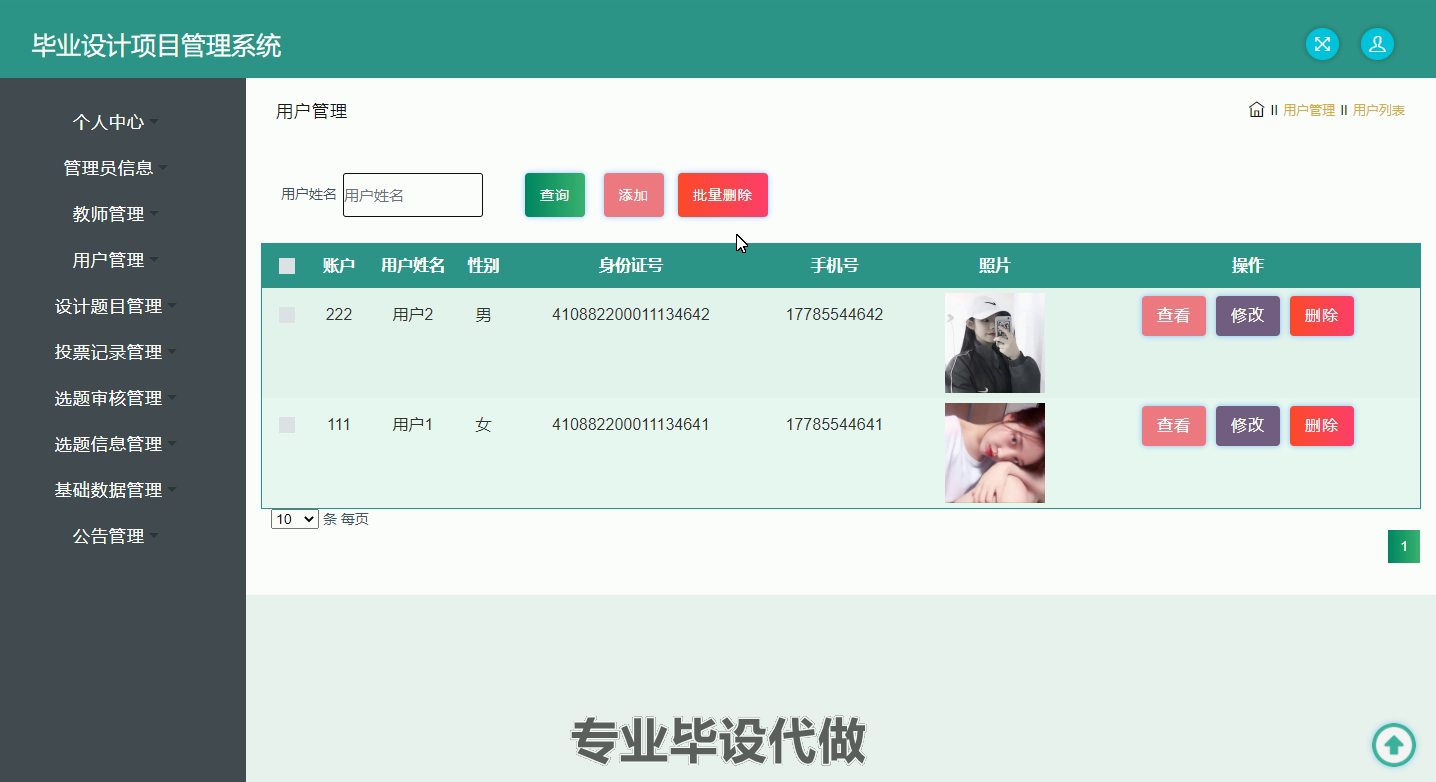Click 查看 button for 用户2
Viewport: 1436px width, 782px height.
(1174, 316)
